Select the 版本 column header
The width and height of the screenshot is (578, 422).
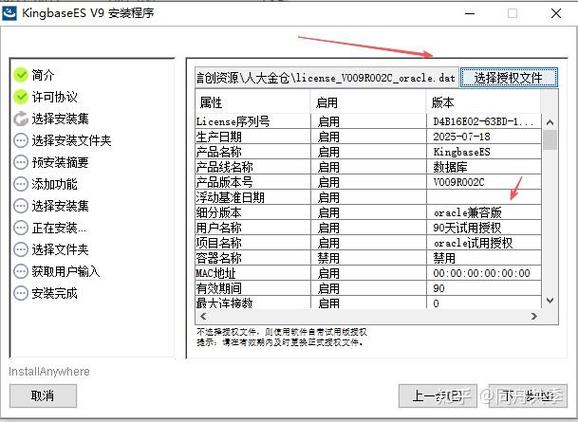(484, 102)
